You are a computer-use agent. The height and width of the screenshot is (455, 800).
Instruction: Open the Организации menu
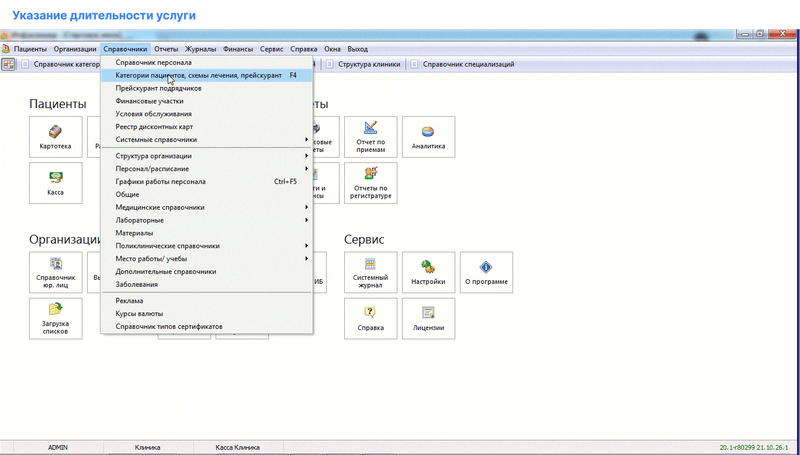75,49
